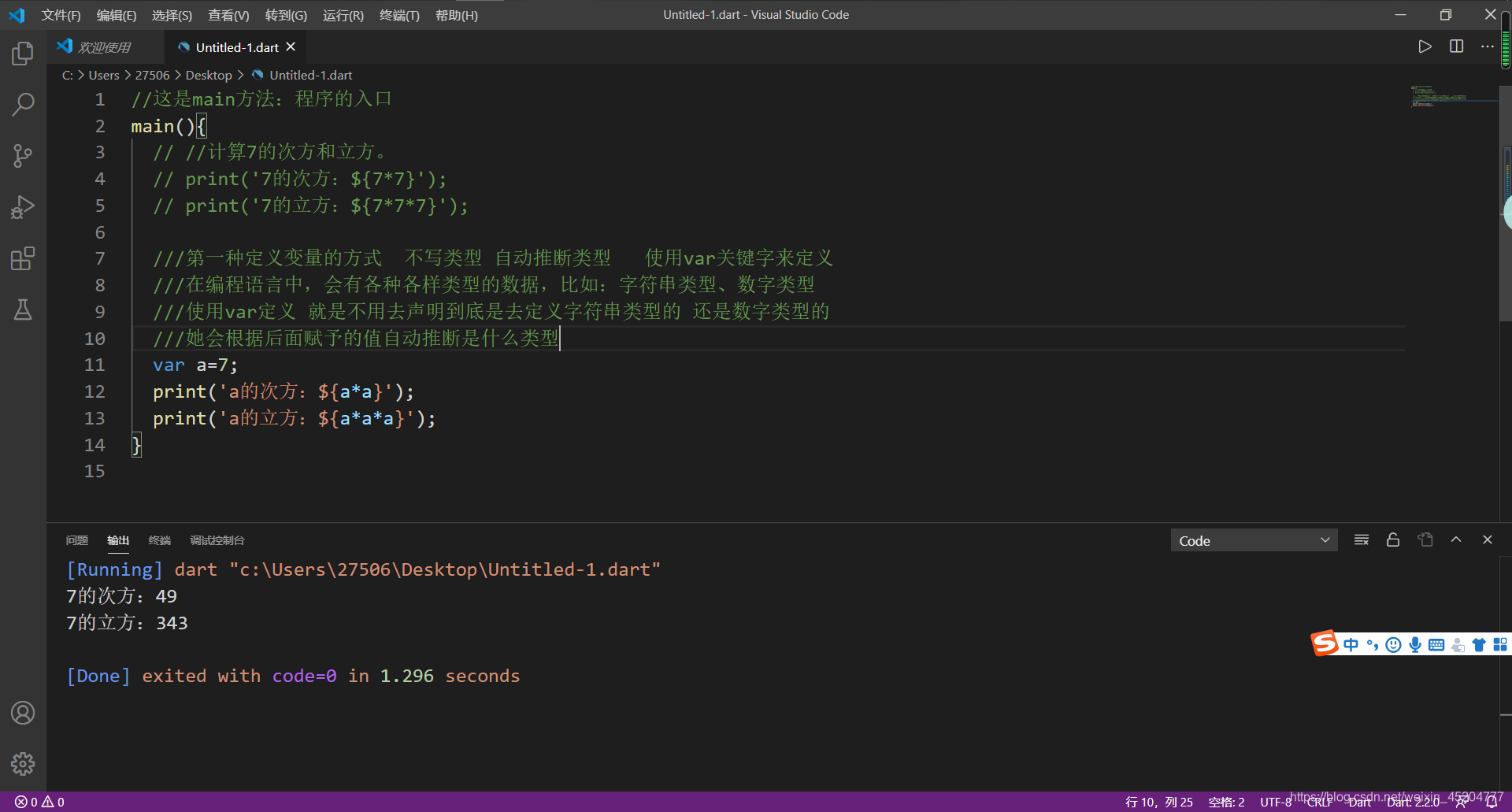
Task: Place cursor on 'var a=7;' line
Action: pos(195,365)
